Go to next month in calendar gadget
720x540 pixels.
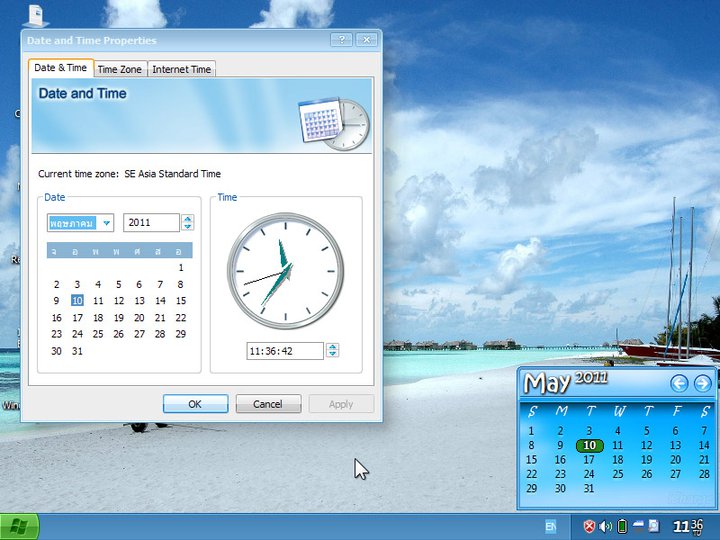pos(703,383)
